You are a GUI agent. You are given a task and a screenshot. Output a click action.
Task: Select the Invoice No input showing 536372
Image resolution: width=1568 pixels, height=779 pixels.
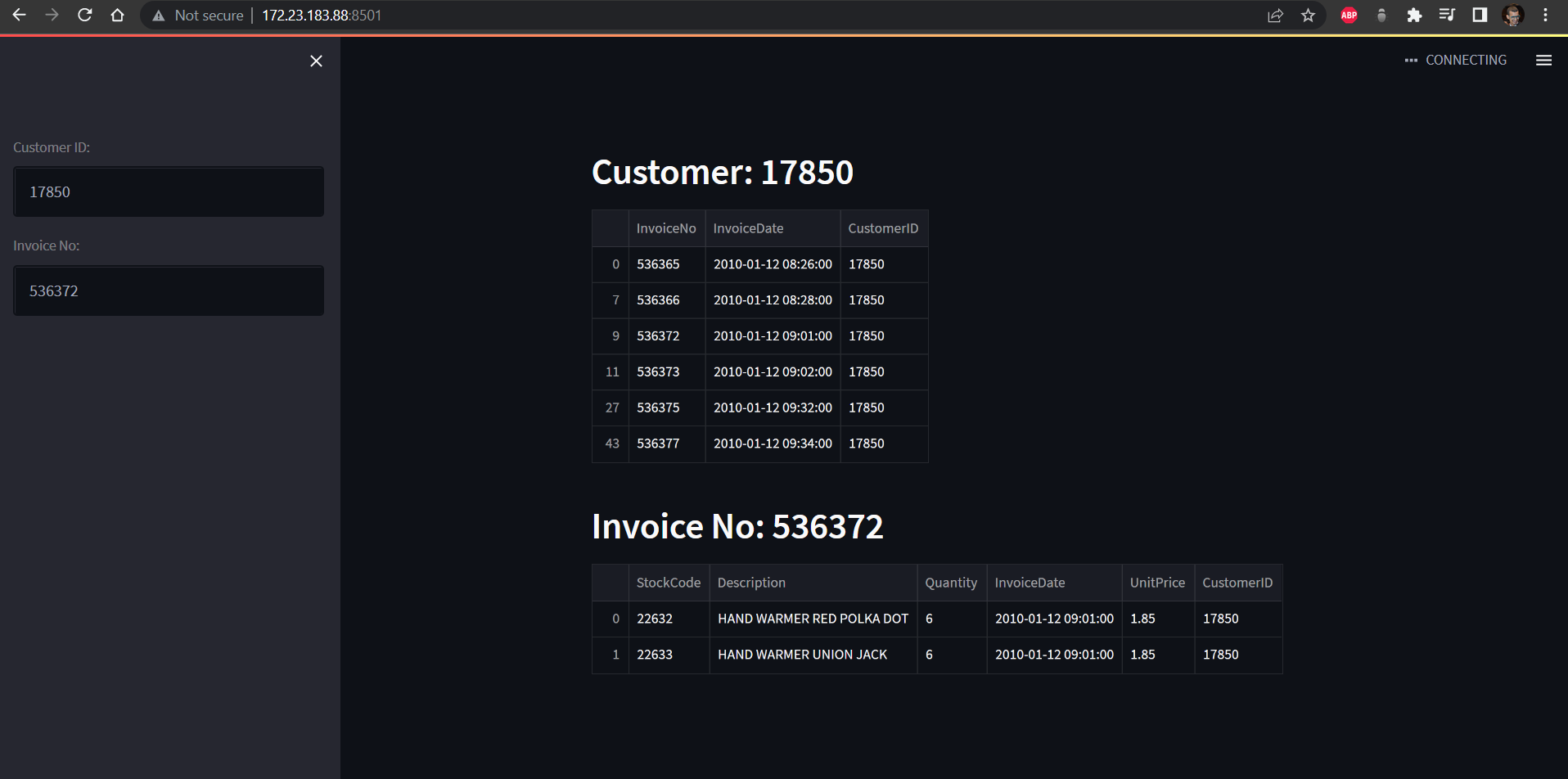tap(168, 290)
